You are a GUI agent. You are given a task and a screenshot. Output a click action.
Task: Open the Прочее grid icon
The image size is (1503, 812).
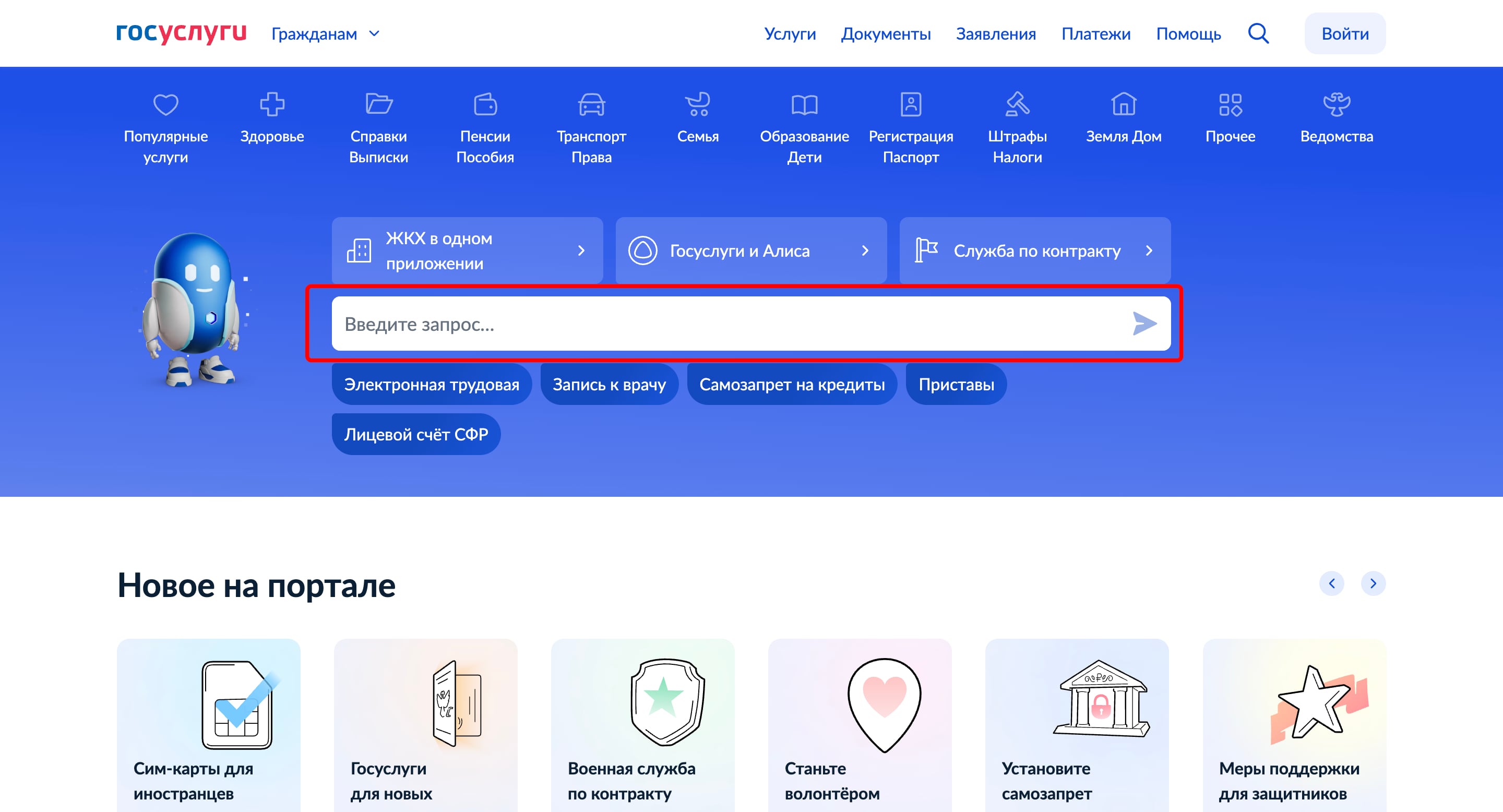coord(1231,104)
